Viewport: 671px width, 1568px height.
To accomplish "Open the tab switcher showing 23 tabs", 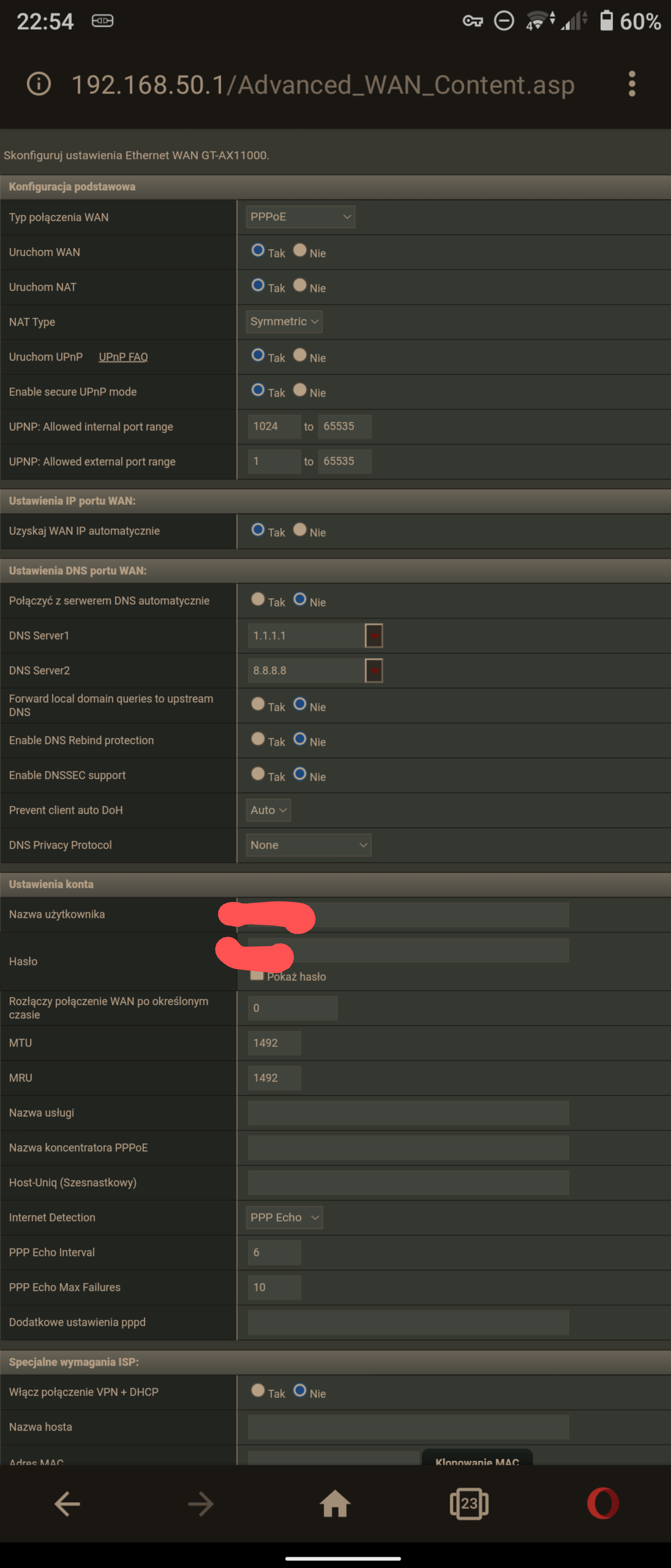I will [469, 1503].
